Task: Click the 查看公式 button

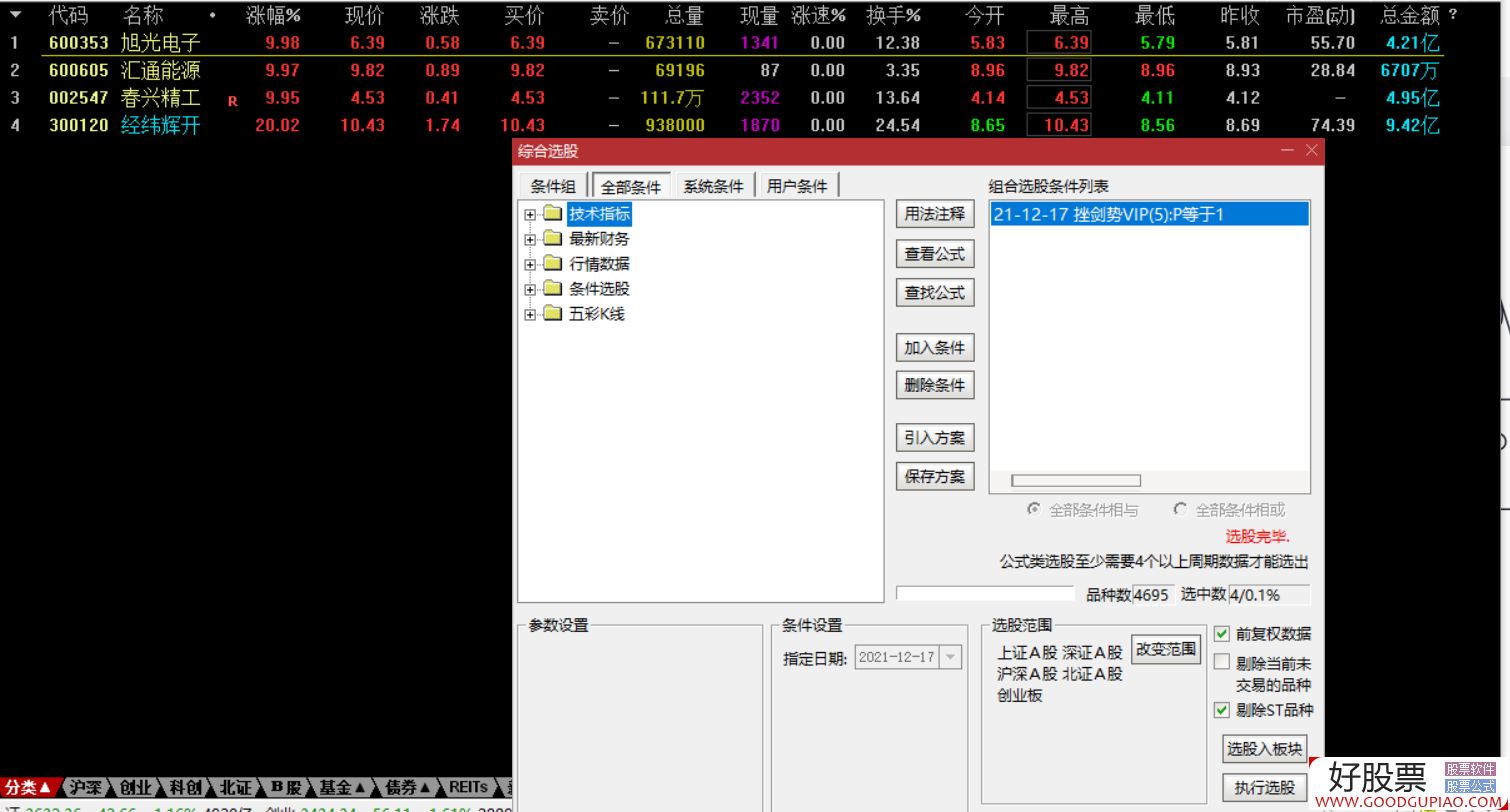Action: tap(935, 254)
